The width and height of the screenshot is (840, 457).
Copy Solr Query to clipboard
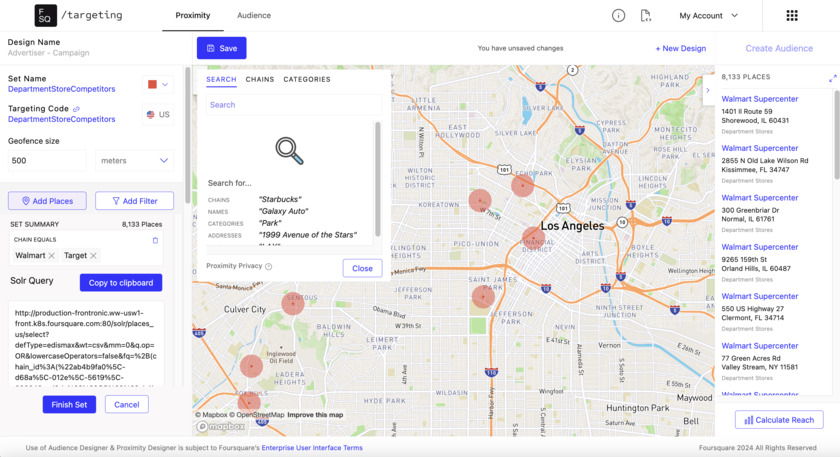coord(121,283)
